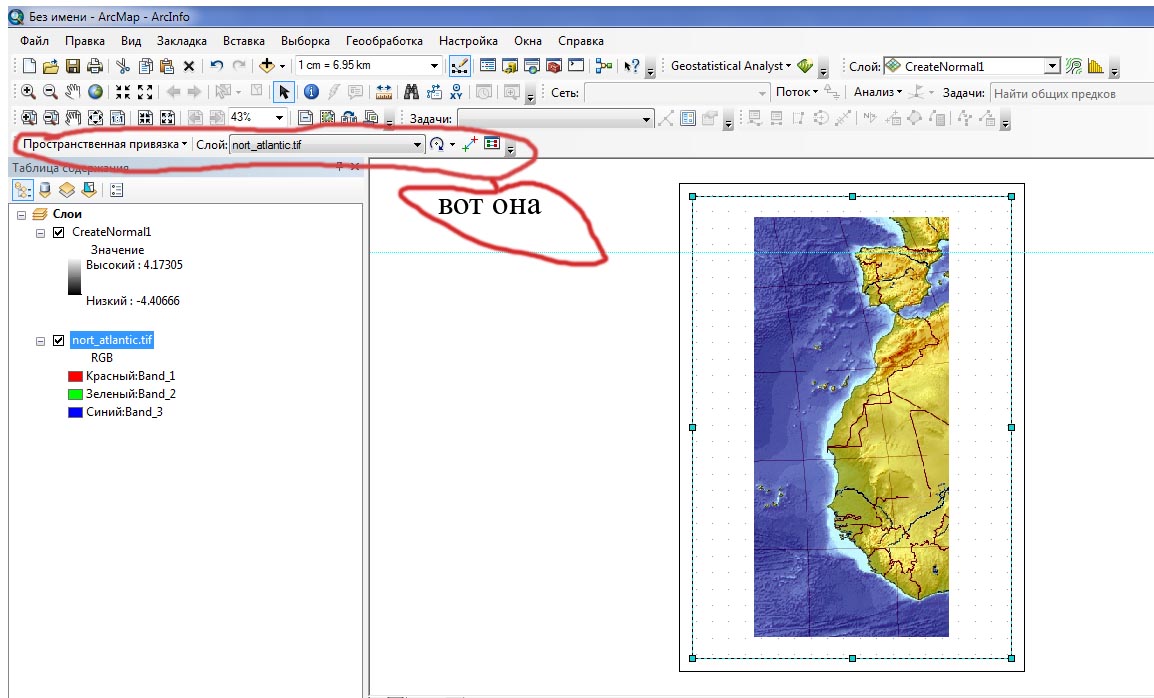The height and width of the screenshot is (698, 1154).
Task: Select the Measure ruler tool
Action: coord(384,92)
